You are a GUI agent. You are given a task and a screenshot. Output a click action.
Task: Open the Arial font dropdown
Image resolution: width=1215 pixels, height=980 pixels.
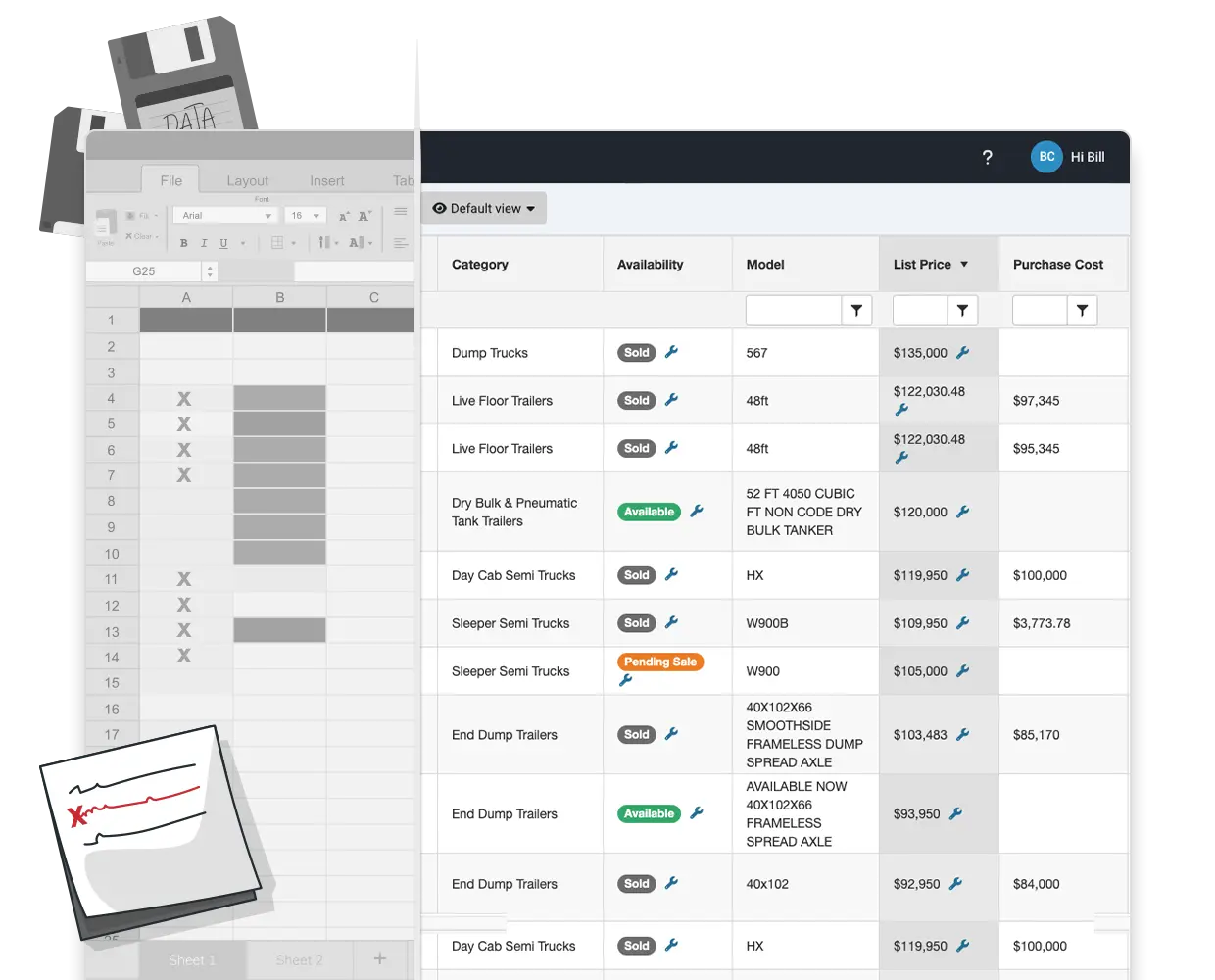[225, 216]
